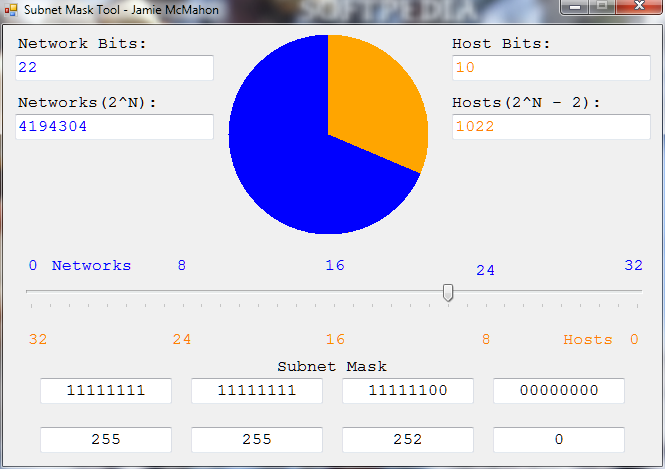This screenshot has height=469, width=665.
Task: Click the decimal octet field showing 252
Action: [x=408, y=440]
